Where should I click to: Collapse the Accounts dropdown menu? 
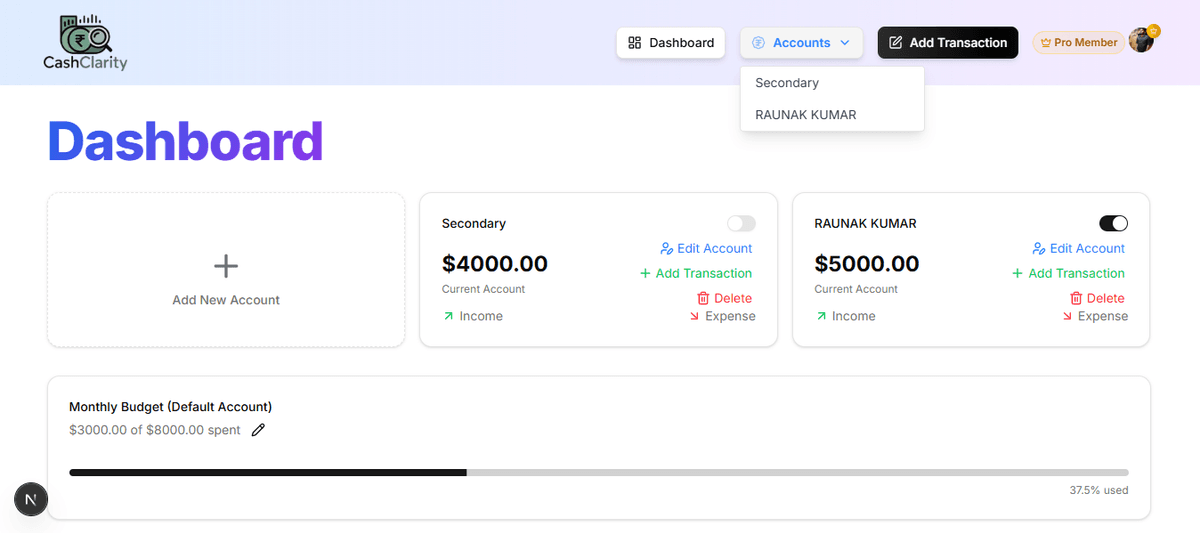click(x=801, y=43)
